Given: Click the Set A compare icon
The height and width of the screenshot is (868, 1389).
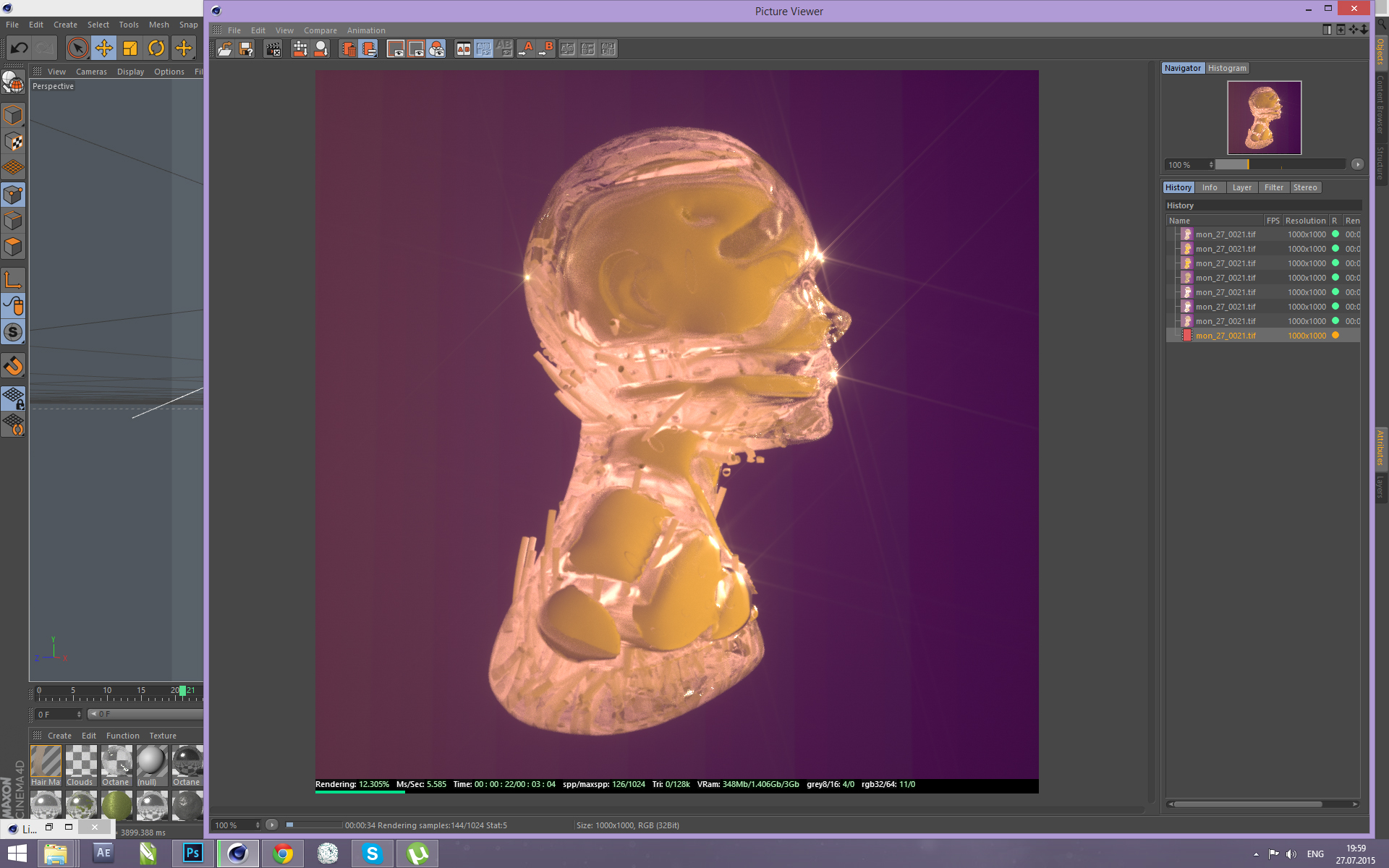Looking at the screenshot, I should (526, 49).
